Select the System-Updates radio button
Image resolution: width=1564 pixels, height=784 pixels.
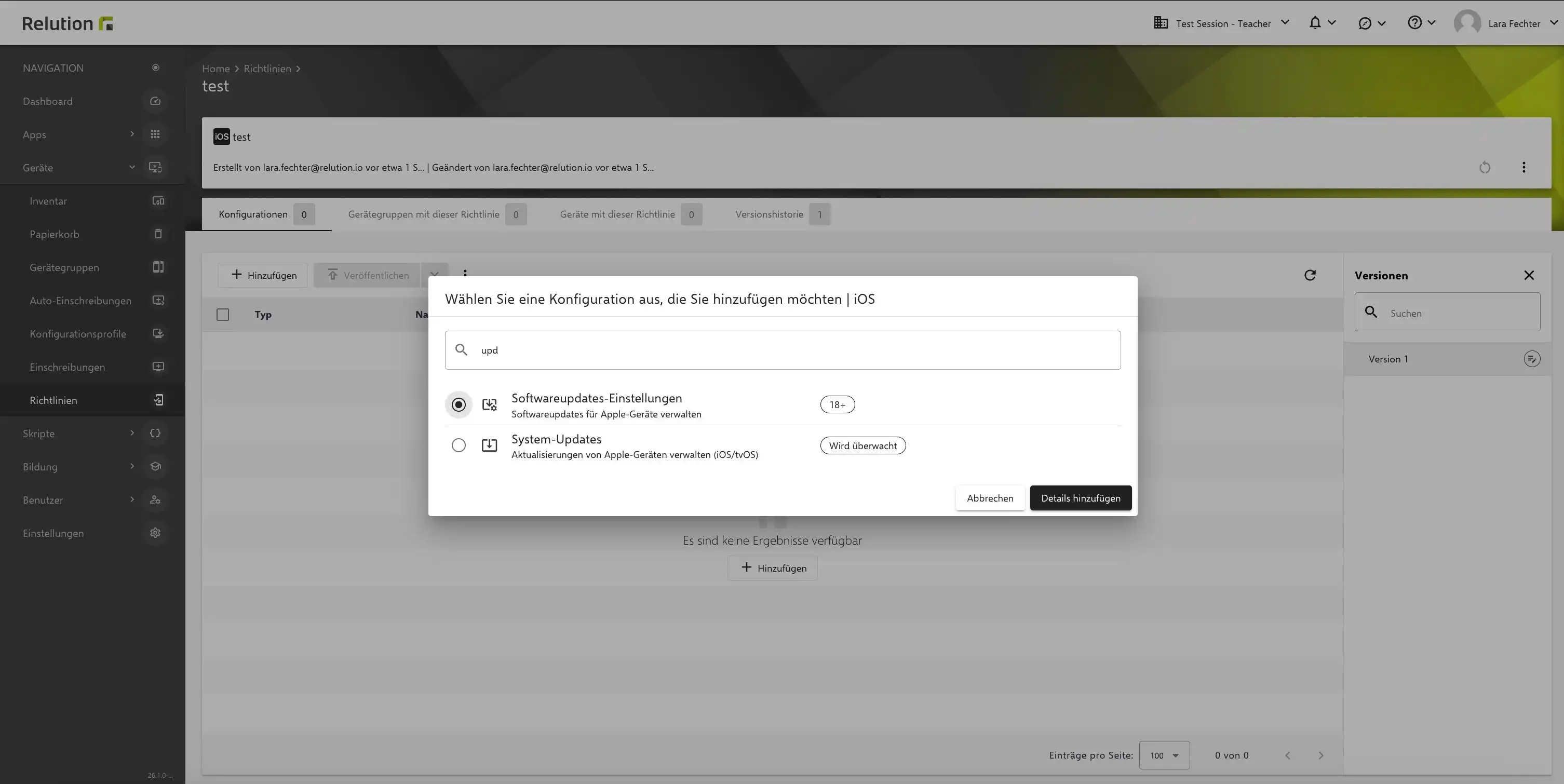(x=459, y=444)
